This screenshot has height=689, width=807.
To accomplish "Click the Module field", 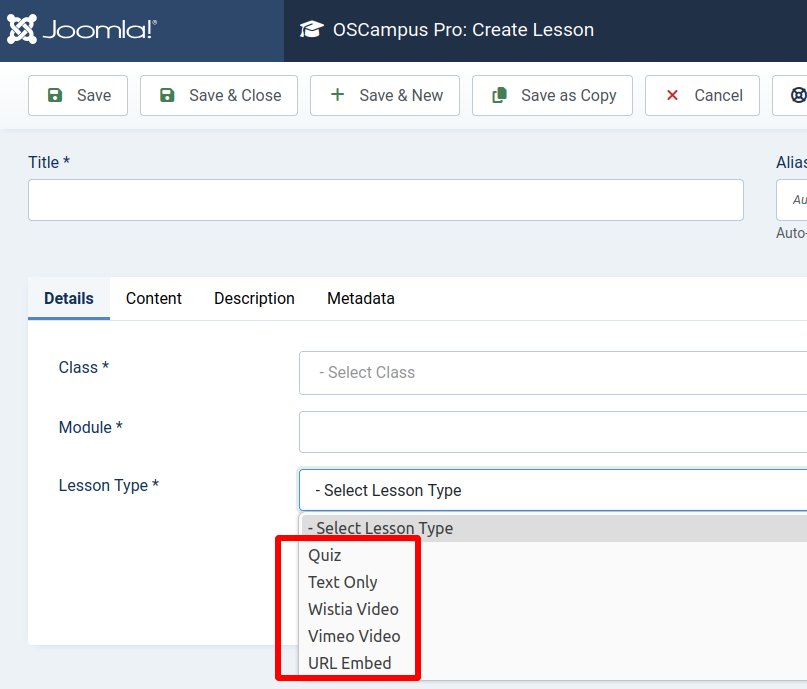I will (x=553, y=432).
